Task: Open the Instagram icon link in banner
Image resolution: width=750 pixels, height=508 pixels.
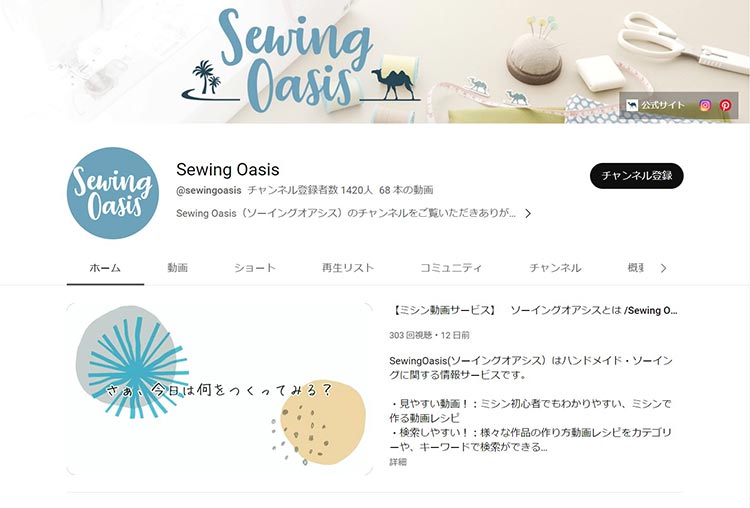Action: pos(705,105)
